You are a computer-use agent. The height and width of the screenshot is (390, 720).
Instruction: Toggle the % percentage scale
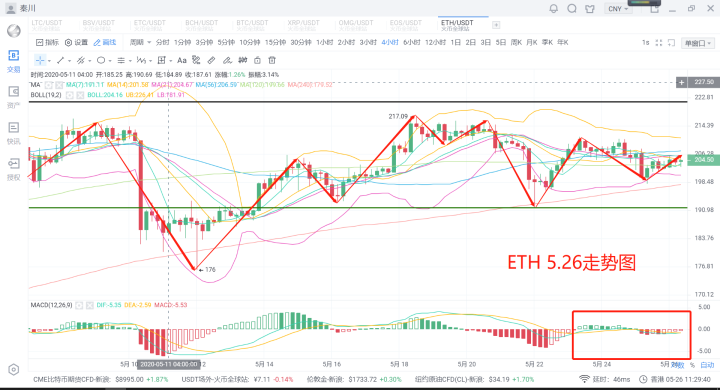click(x=692, y=365)
